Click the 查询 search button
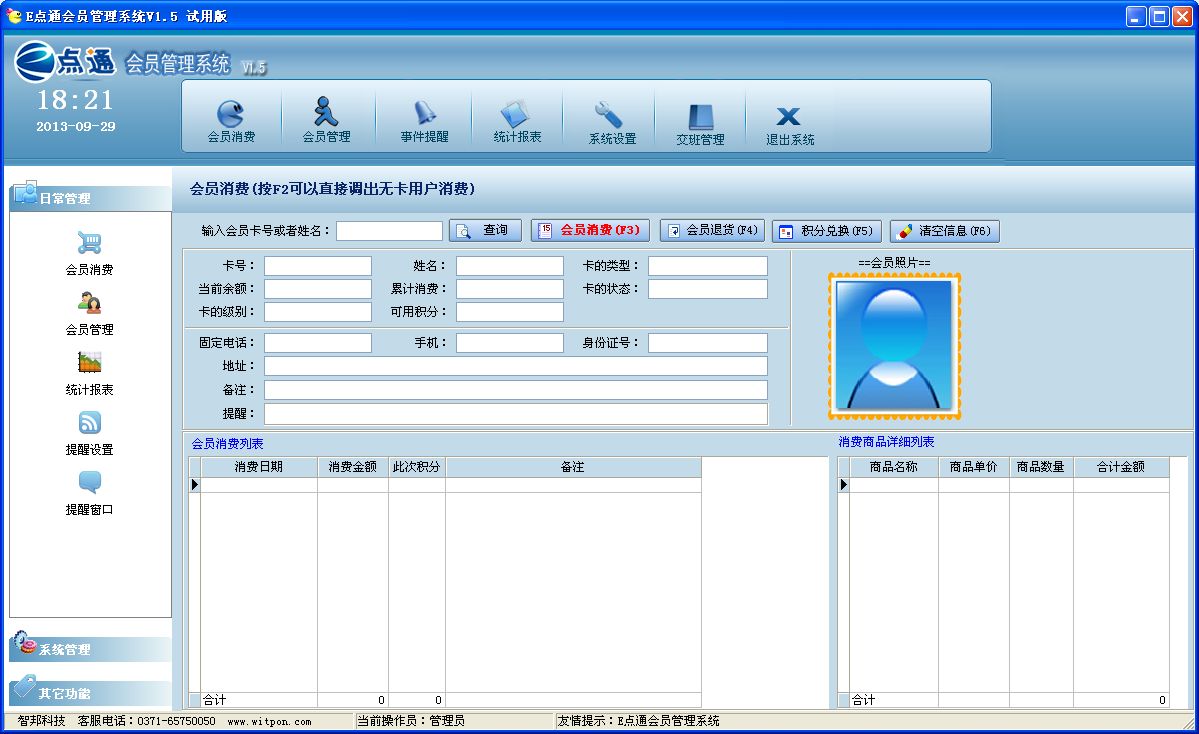This screenshot has height=734, width=1199. coord(485,230)
